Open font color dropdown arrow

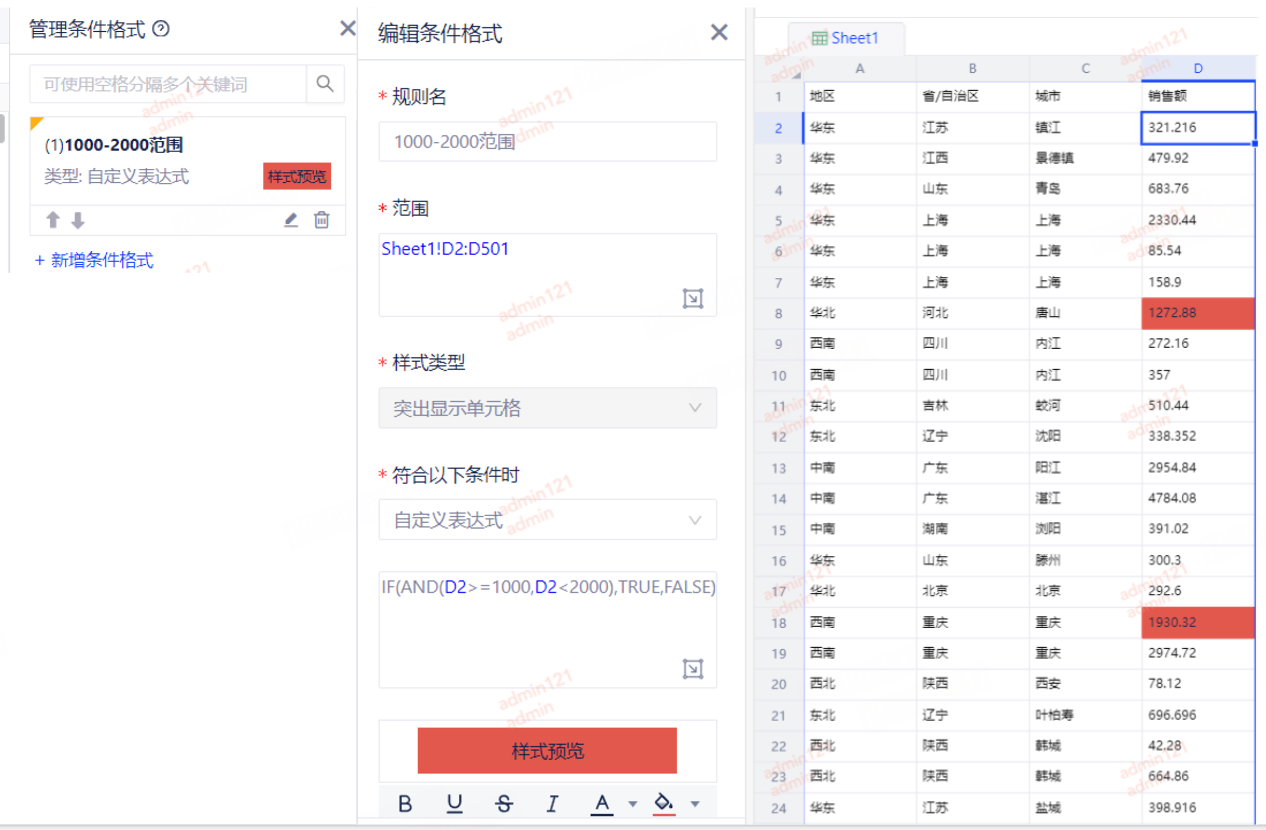632,804
